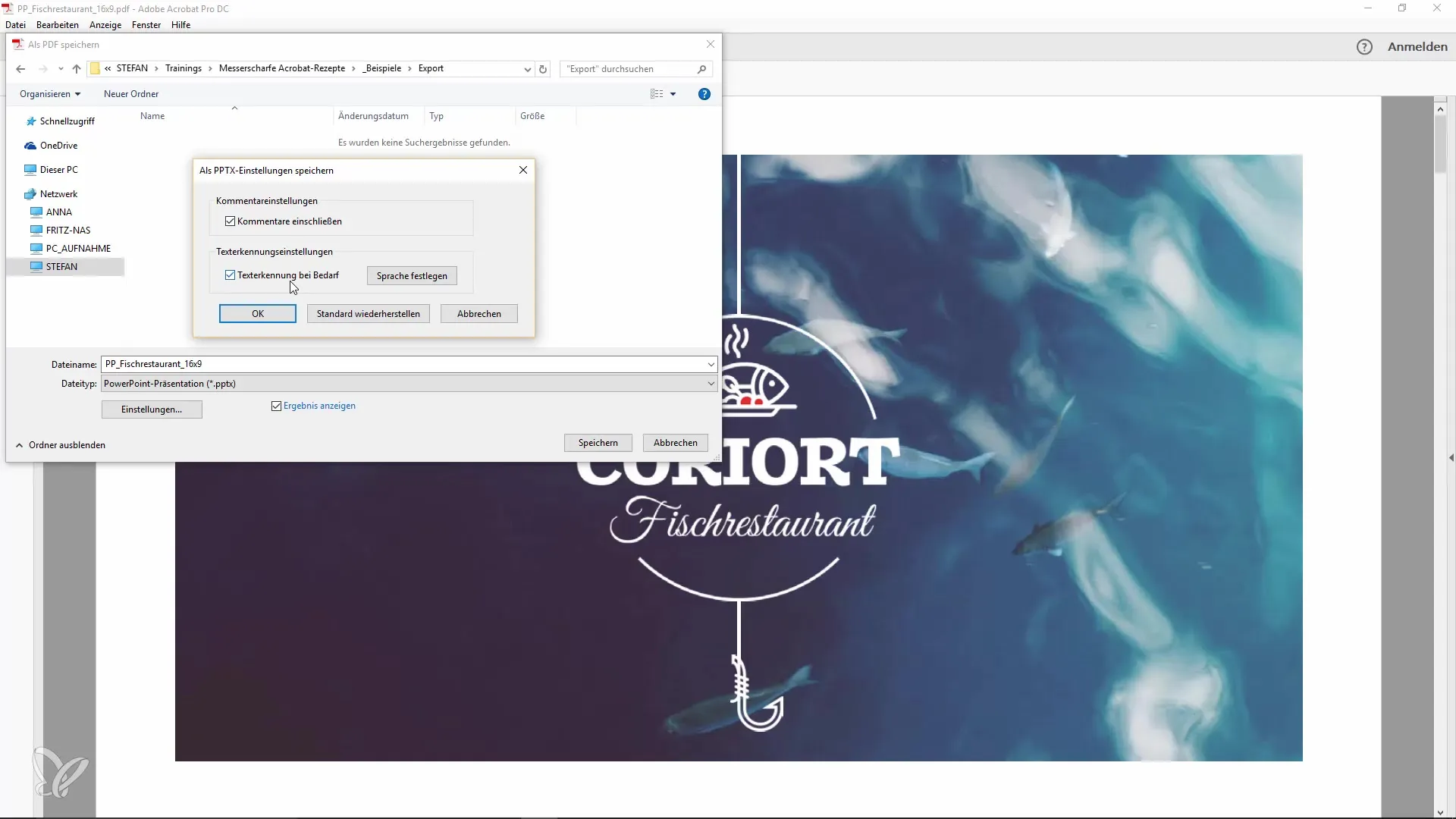Toggle Kommentare einschließen checkbox

tap(230, 221)
